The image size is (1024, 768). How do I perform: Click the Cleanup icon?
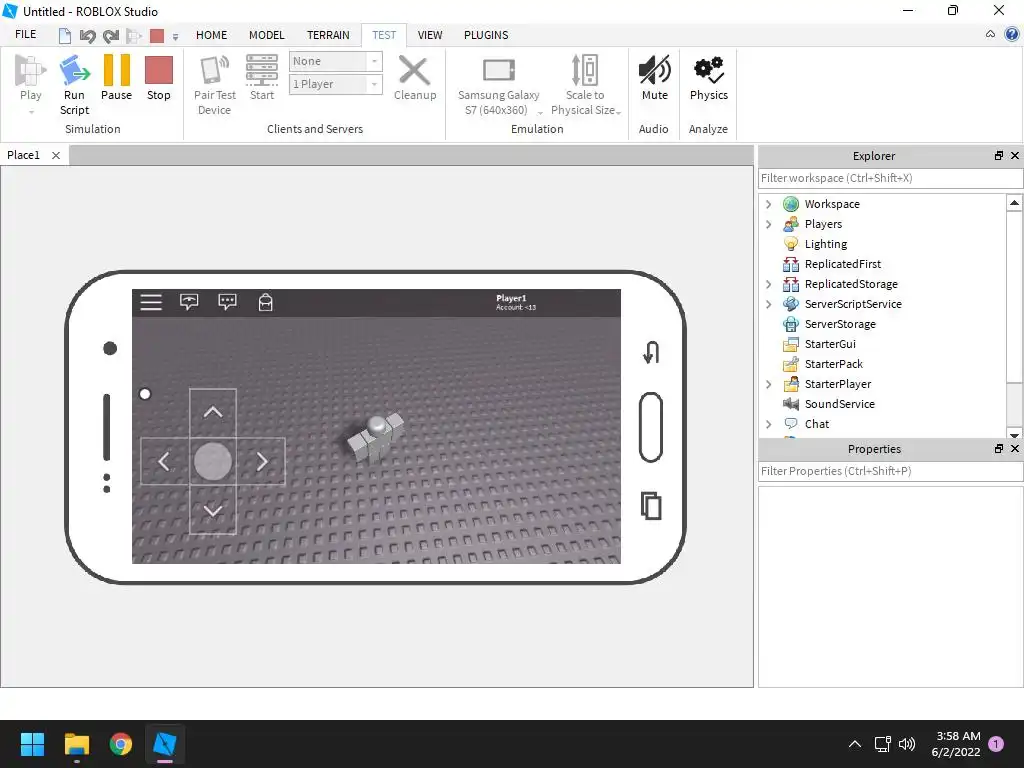[x=414, y=71]
